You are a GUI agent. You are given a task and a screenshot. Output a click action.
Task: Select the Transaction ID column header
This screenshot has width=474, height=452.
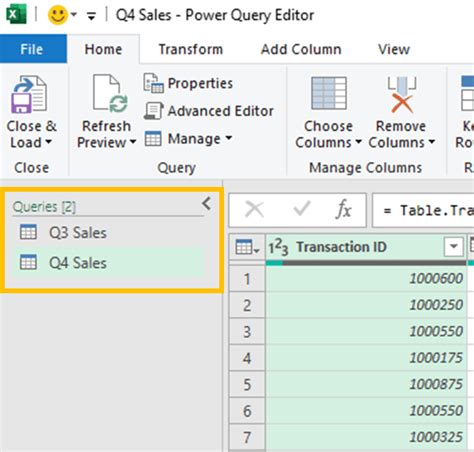tap(366, 247)
